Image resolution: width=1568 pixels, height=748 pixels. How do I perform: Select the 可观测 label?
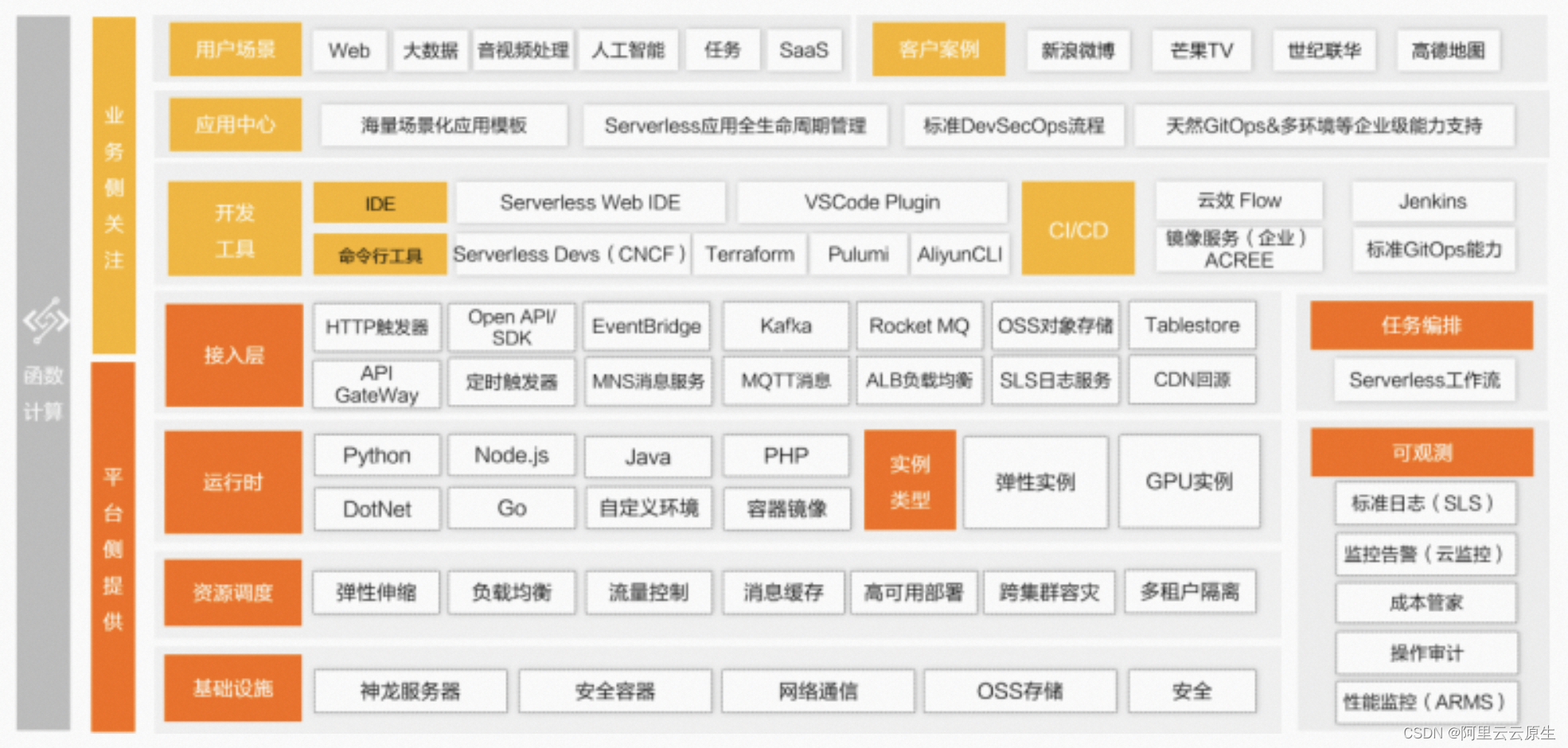pos(1422,452)
